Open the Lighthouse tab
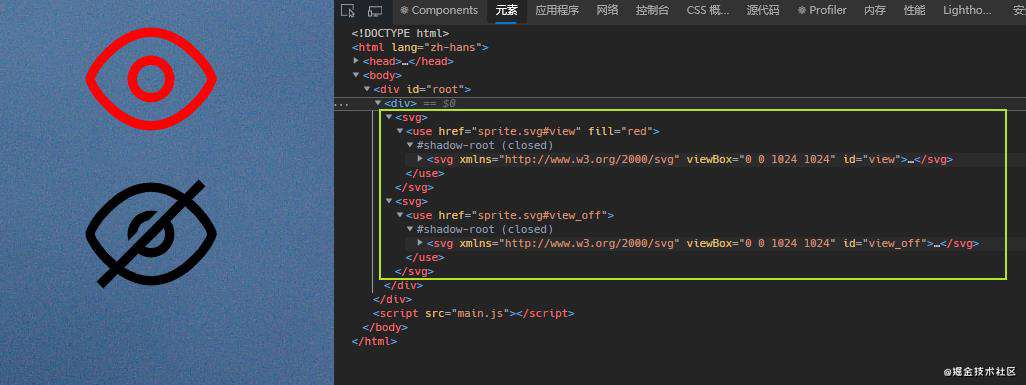The image size is (1026, 385). (x=967, y=10)
